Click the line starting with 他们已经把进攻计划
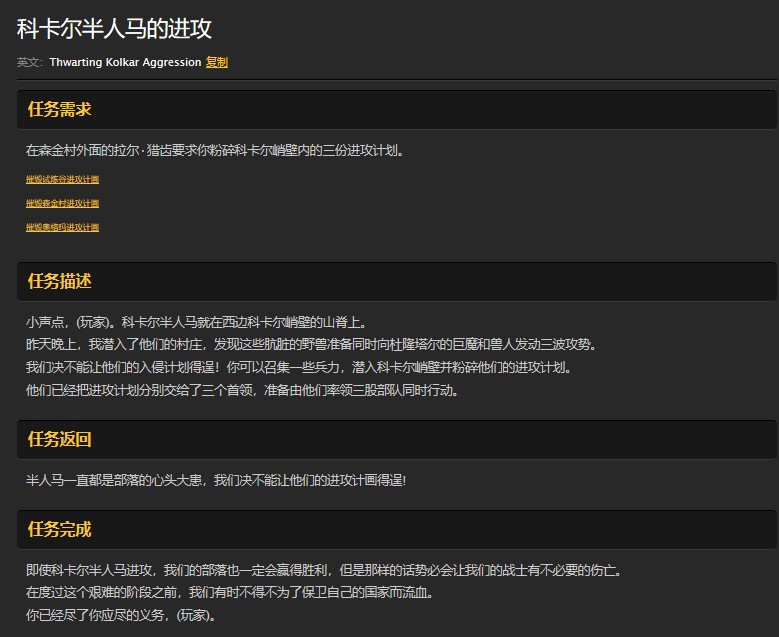This screenshot has width=779, height=637. click(242, 390)
